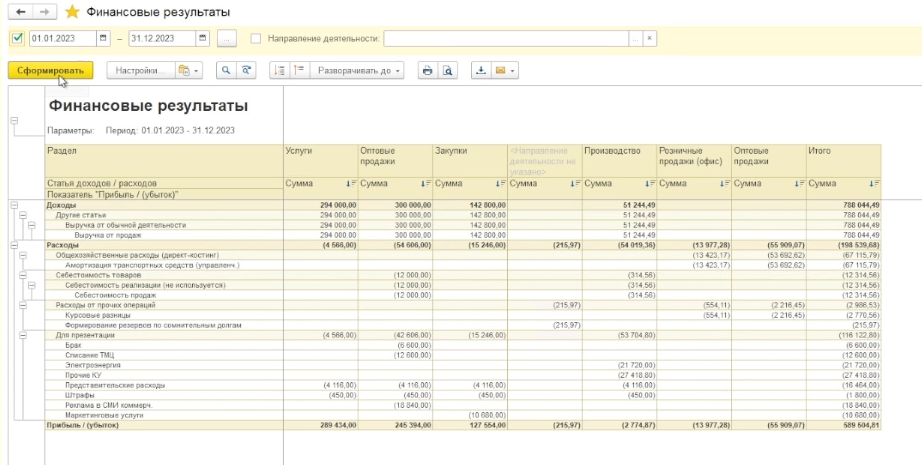Open the Разворачивать до dropdown
This screenshot has height=465, width=922.
point(358,71)
